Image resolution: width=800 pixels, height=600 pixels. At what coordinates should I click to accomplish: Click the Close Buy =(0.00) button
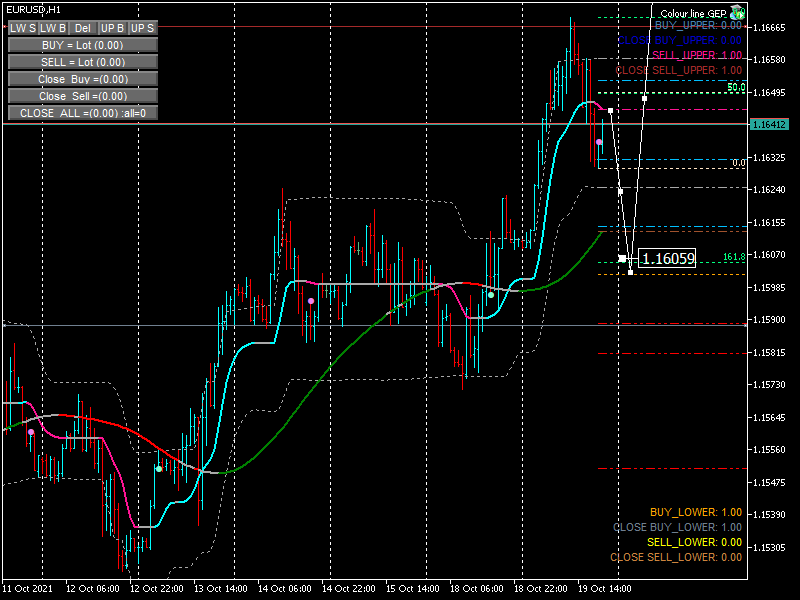(x=83, y=79)
